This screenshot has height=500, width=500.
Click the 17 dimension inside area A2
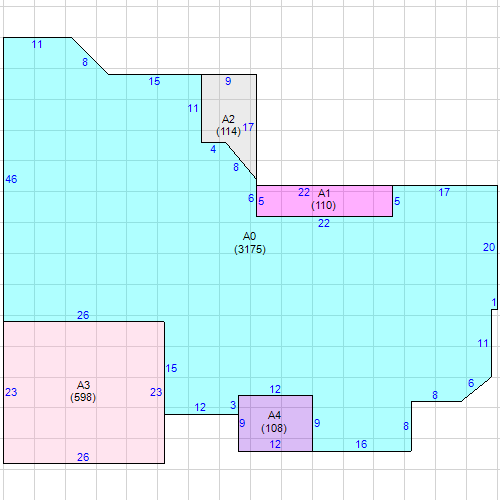pyautogui.click(x=248, y=127)
